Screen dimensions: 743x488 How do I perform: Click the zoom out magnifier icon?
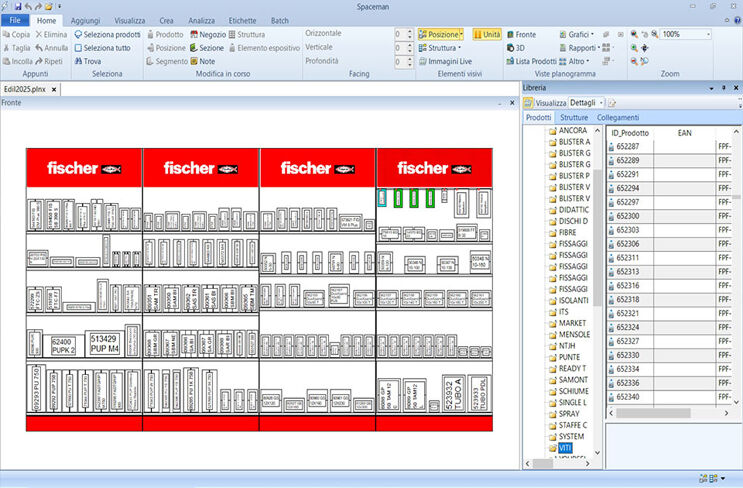pyautogui.click(x=634, y=61)
